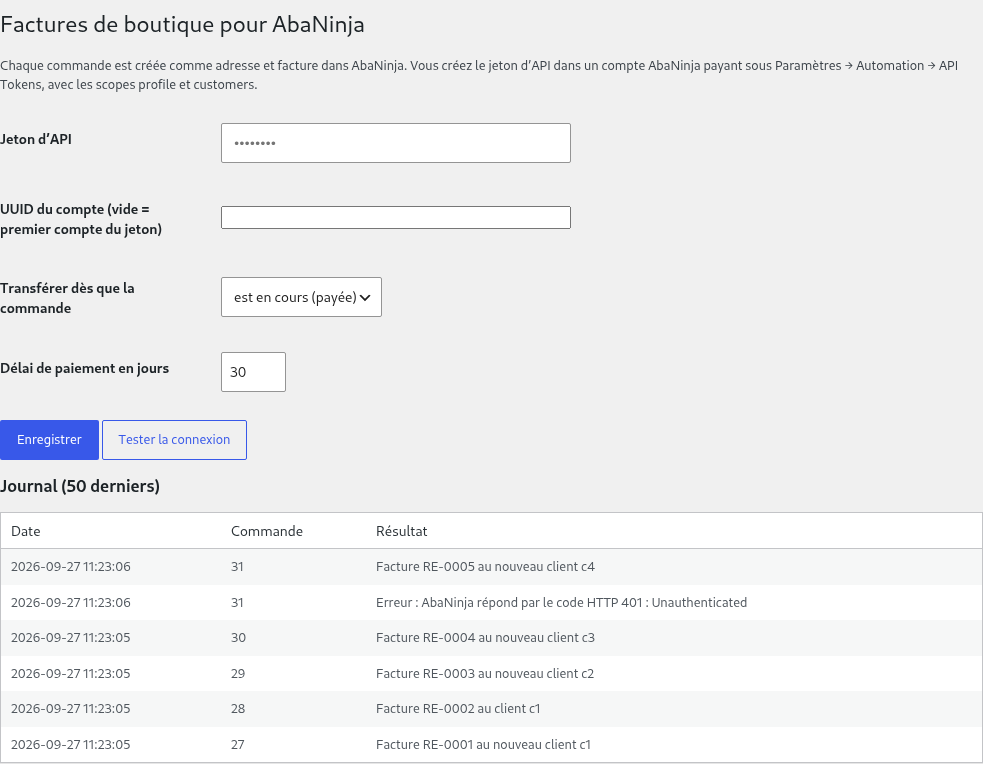
Task: Select 'Facture RE-0002 au client c1' entry
Action: point(458,708)
